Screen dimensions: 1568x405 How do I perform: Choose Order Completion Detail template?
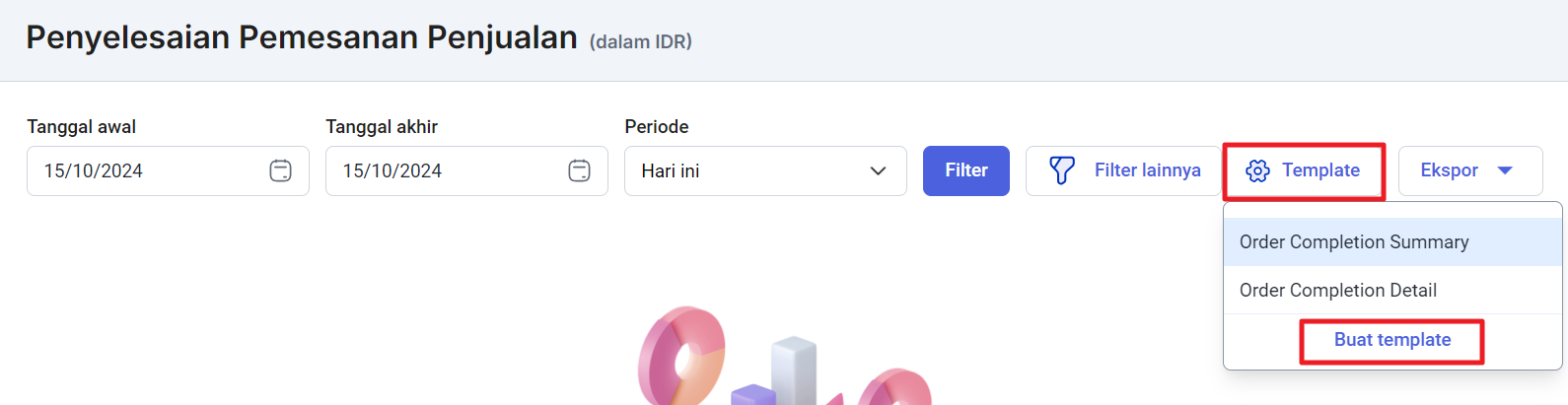[1337, 291]
